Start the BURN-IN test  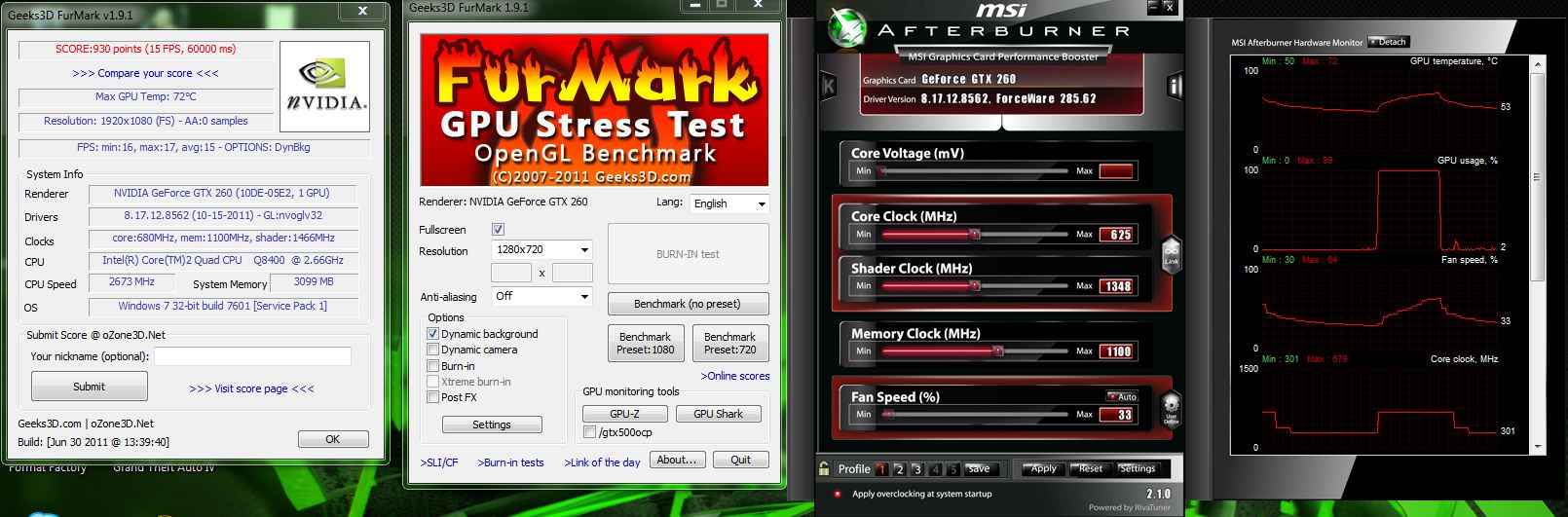click(688, 254)
